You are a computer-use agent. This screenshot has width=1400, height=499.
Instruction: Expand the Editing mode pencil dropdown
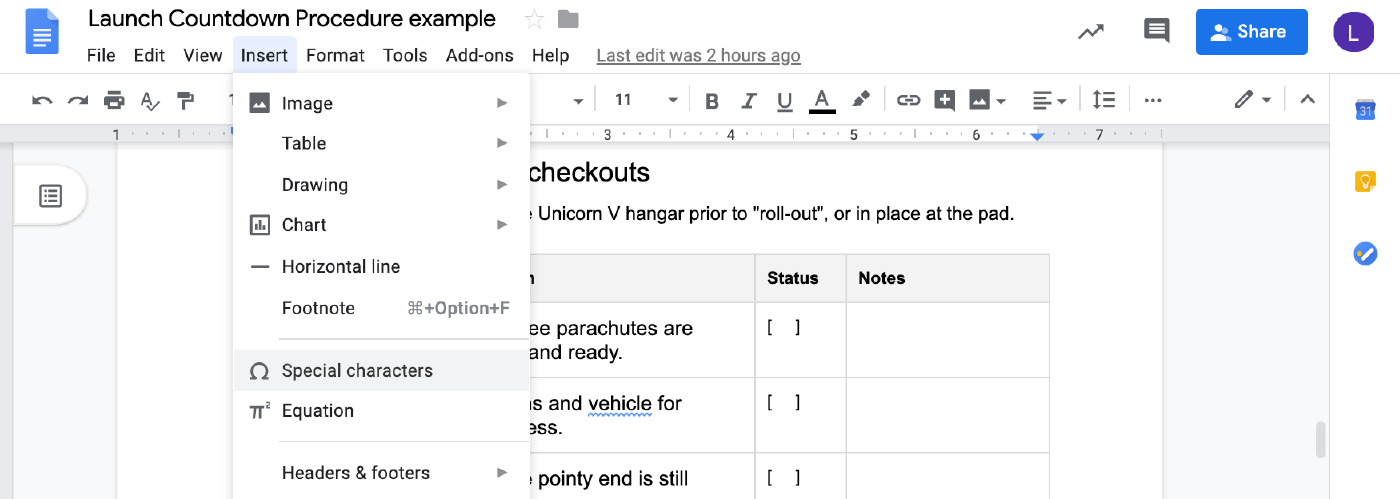point(1252,100)
